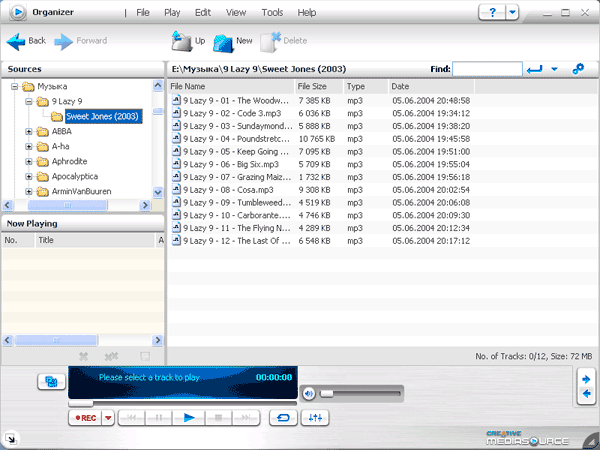Screen dimensions: 600x450
Task: Open the Play menu
Action: pyautogui.click(x=172, y=13)
